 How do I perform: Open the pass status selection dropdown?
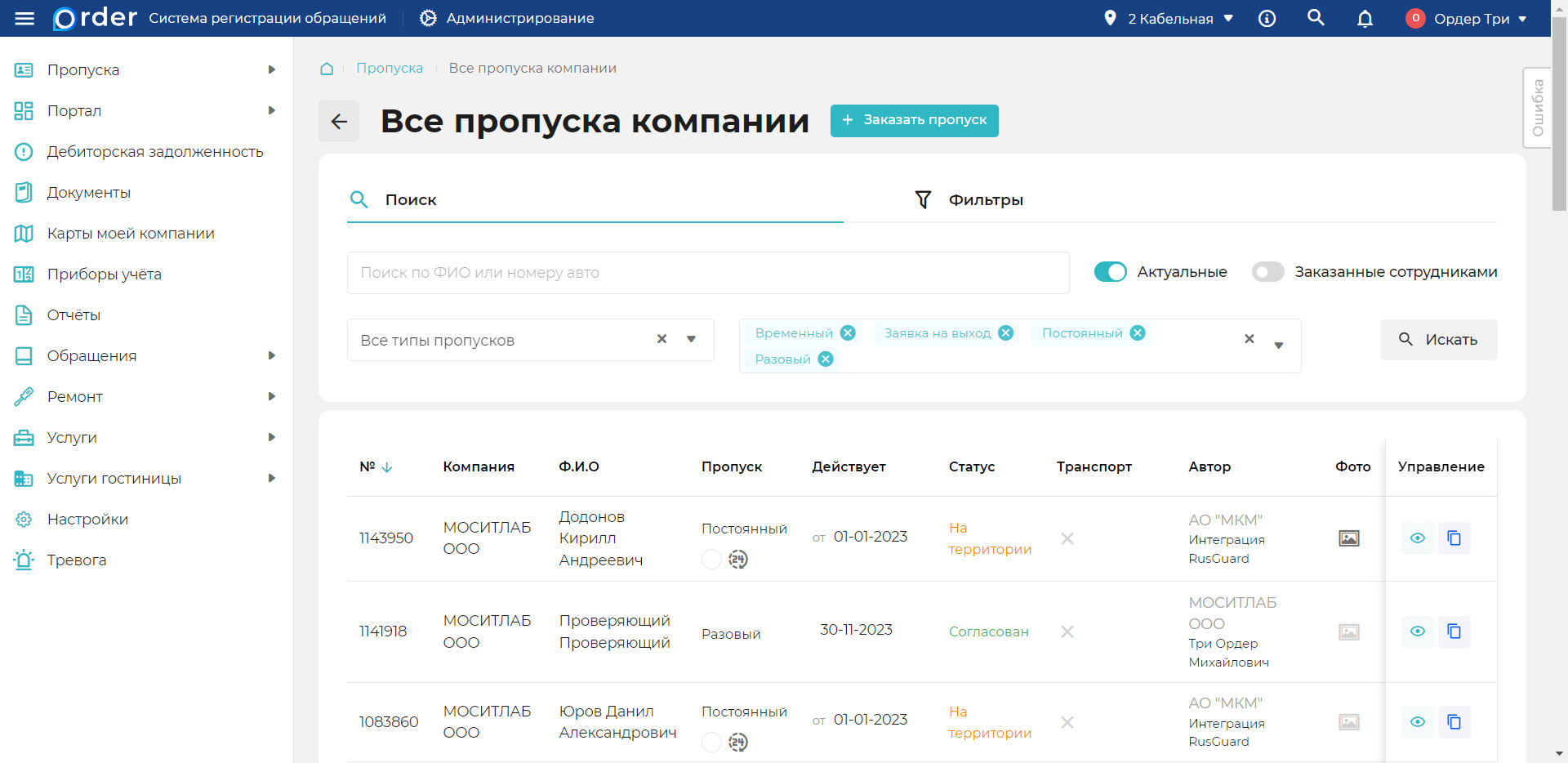[x=1278, y=346]
